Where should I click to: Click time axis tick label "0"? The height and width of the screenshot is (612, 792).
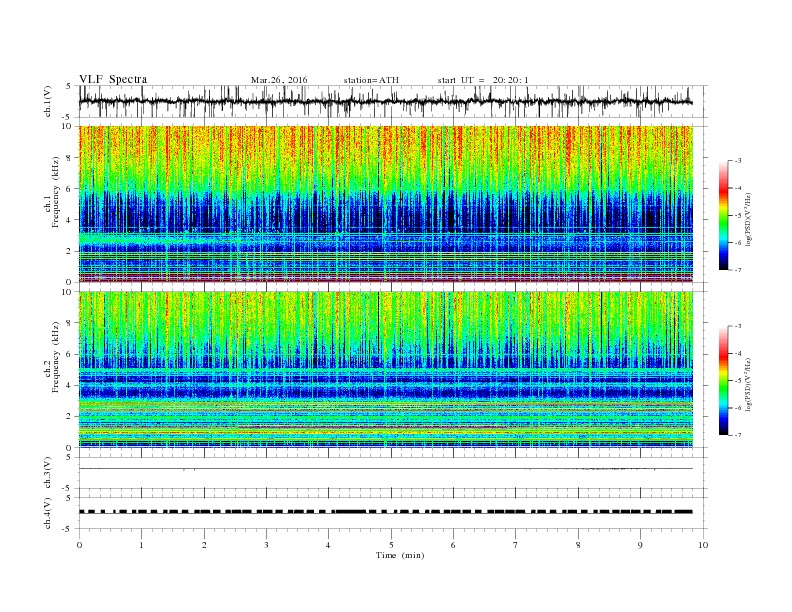coord(79,545)
